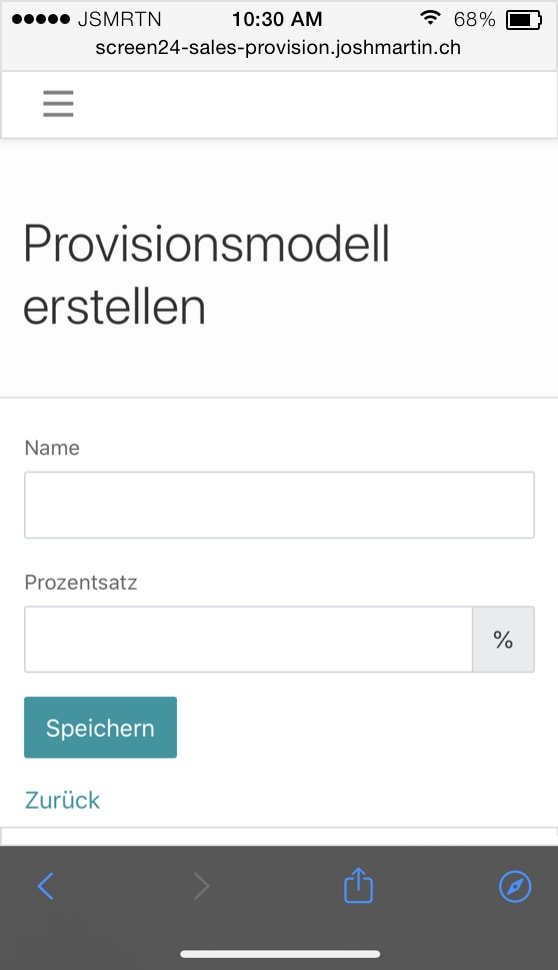This screenshot has width=558, height=970.
Task: Click the Prozentsatz field label
Action: tap(80, 582)
